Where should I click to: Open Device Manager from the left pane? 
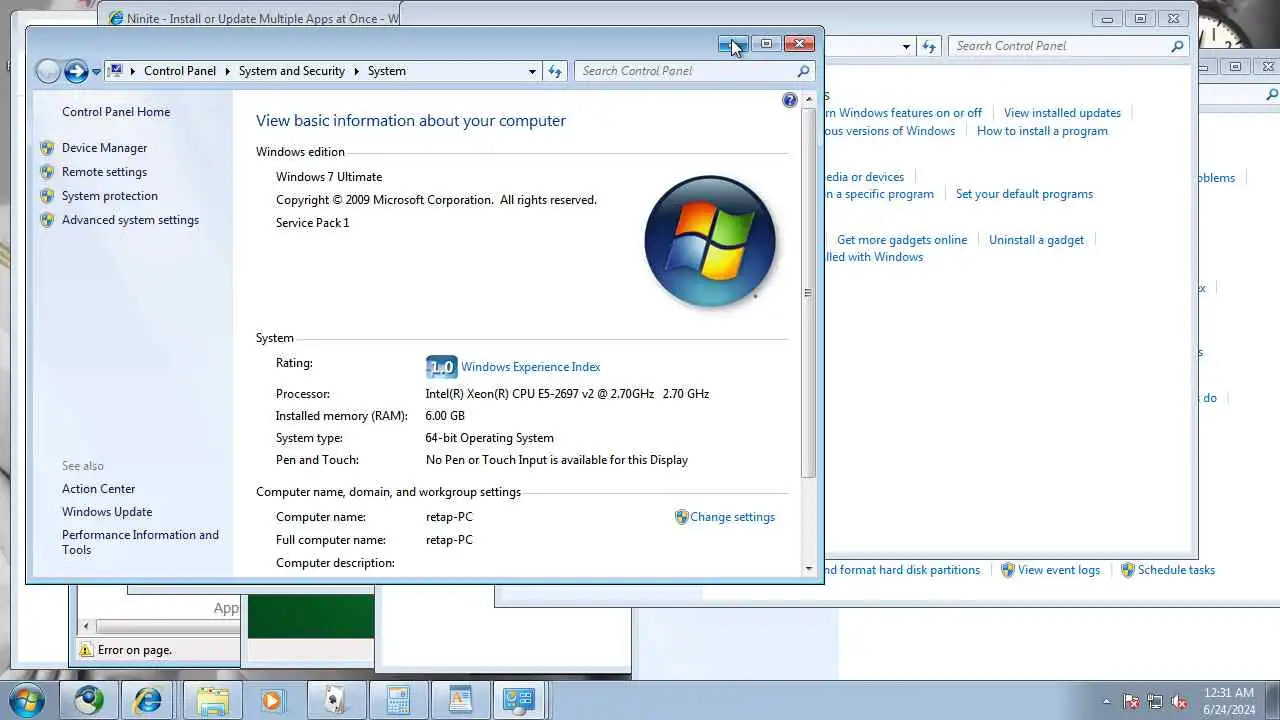point(104,148)
